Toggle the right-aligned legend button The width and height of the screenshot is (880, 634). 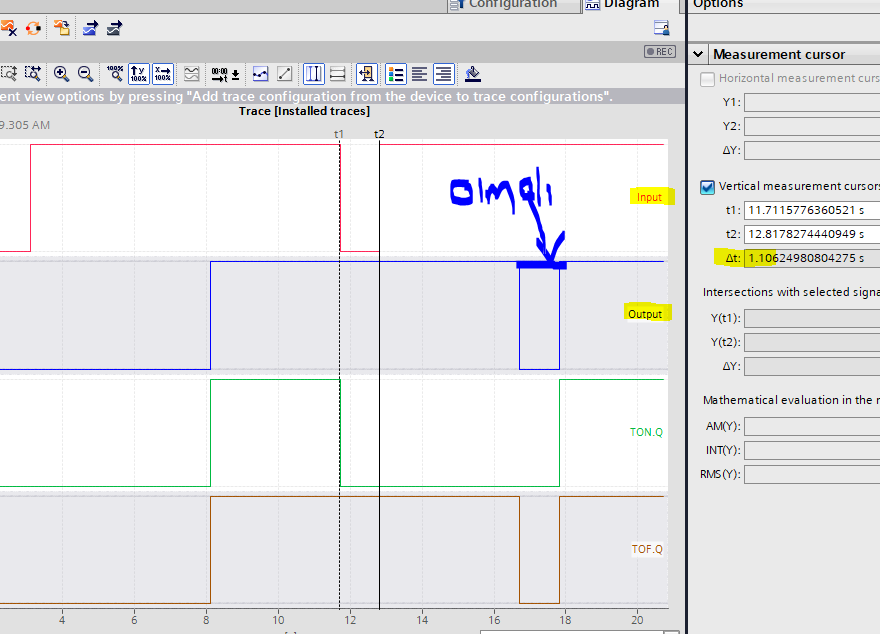click(443, 73)
